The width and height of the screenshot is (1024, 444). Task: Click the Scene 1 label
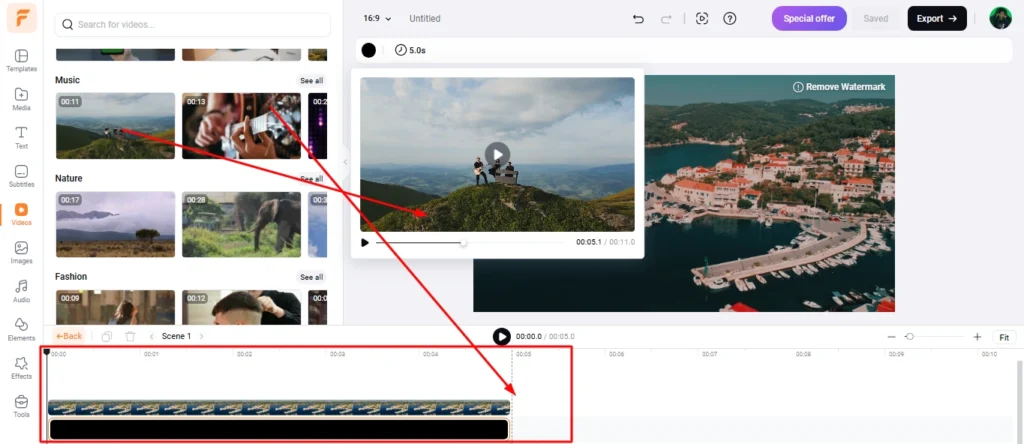point(176,336)
